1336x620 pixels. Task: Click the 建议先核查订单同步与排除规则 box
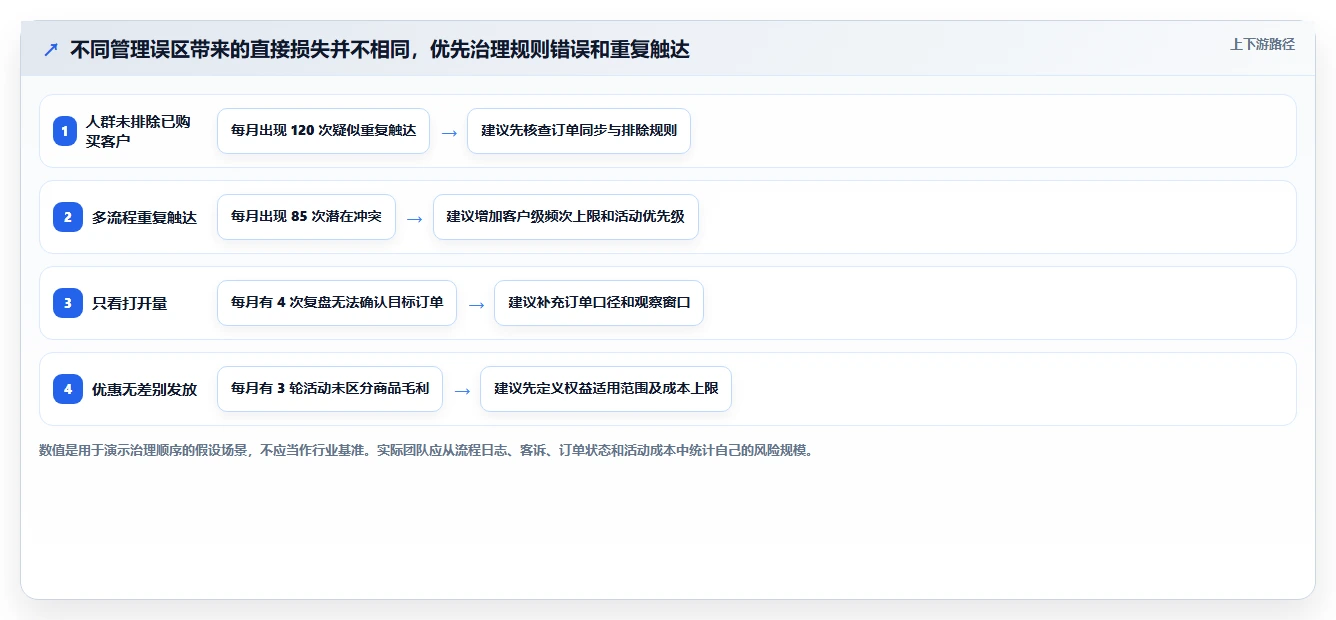pos(579,131)
